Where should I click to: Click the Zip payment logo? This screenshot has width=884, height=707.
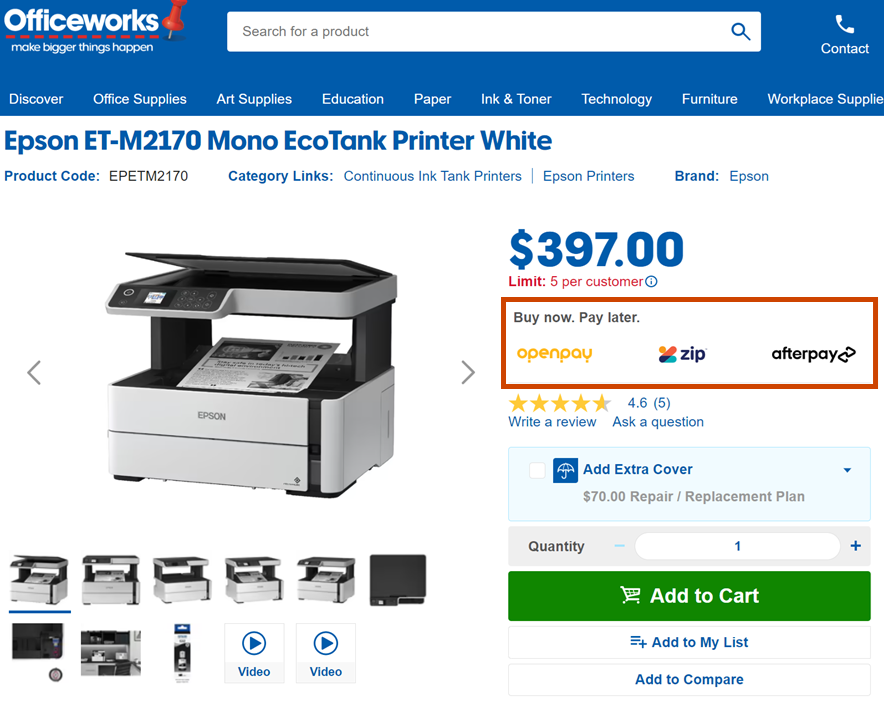click(682, 354)
